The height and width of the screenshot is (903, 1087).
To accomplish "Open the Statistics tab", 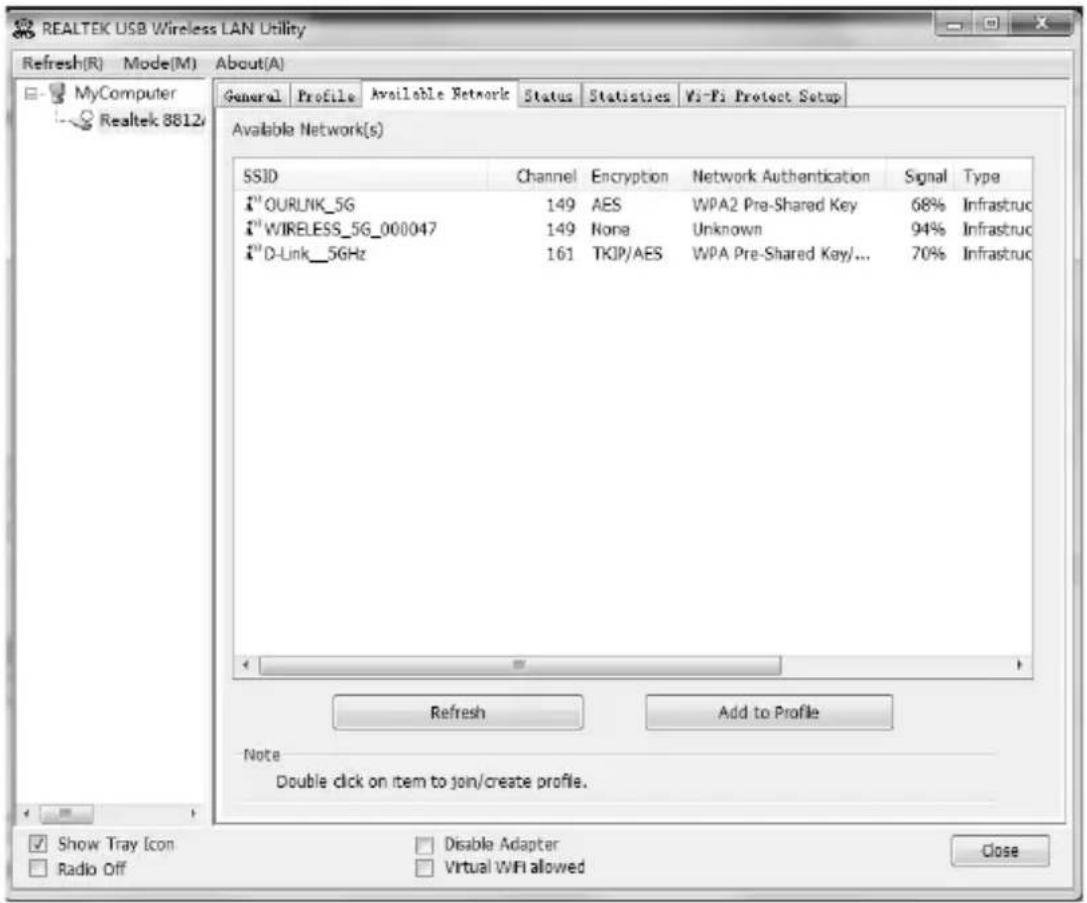I will pos(629,96).
